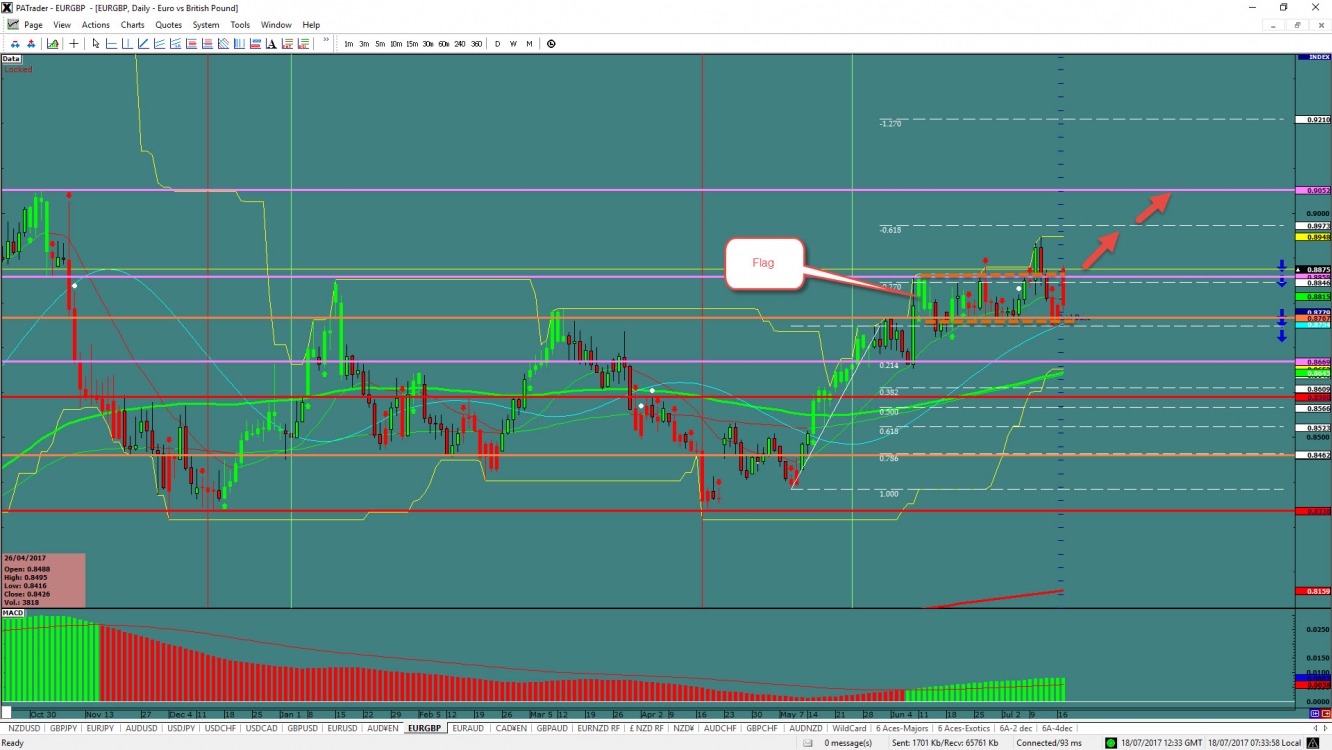
Task: Click the yellow 0.8948 price label
Action: pyautogui.click(x=1313, y=237)
